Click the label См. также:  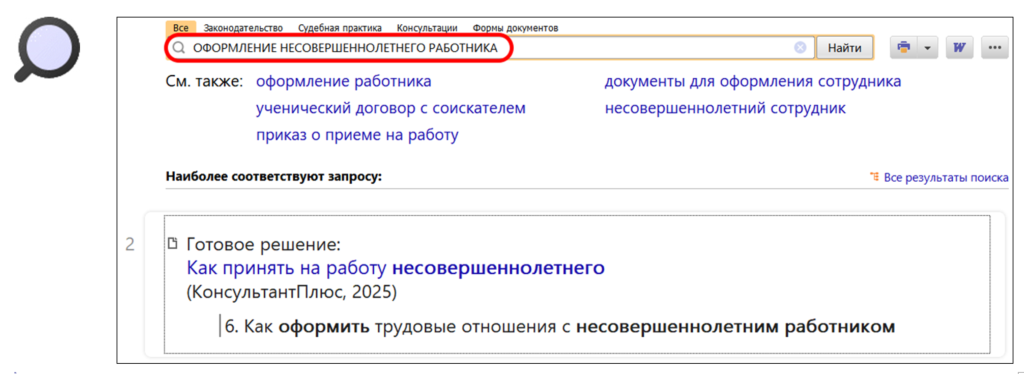(204, 82)
